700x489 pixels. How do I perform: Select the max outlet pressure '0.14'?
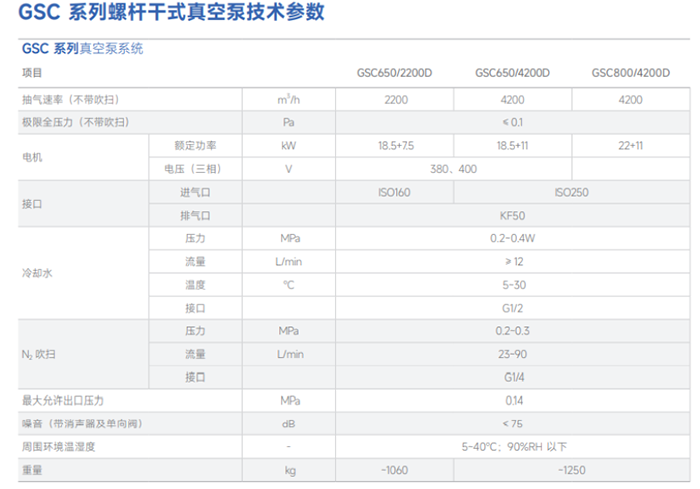[514, 401]
